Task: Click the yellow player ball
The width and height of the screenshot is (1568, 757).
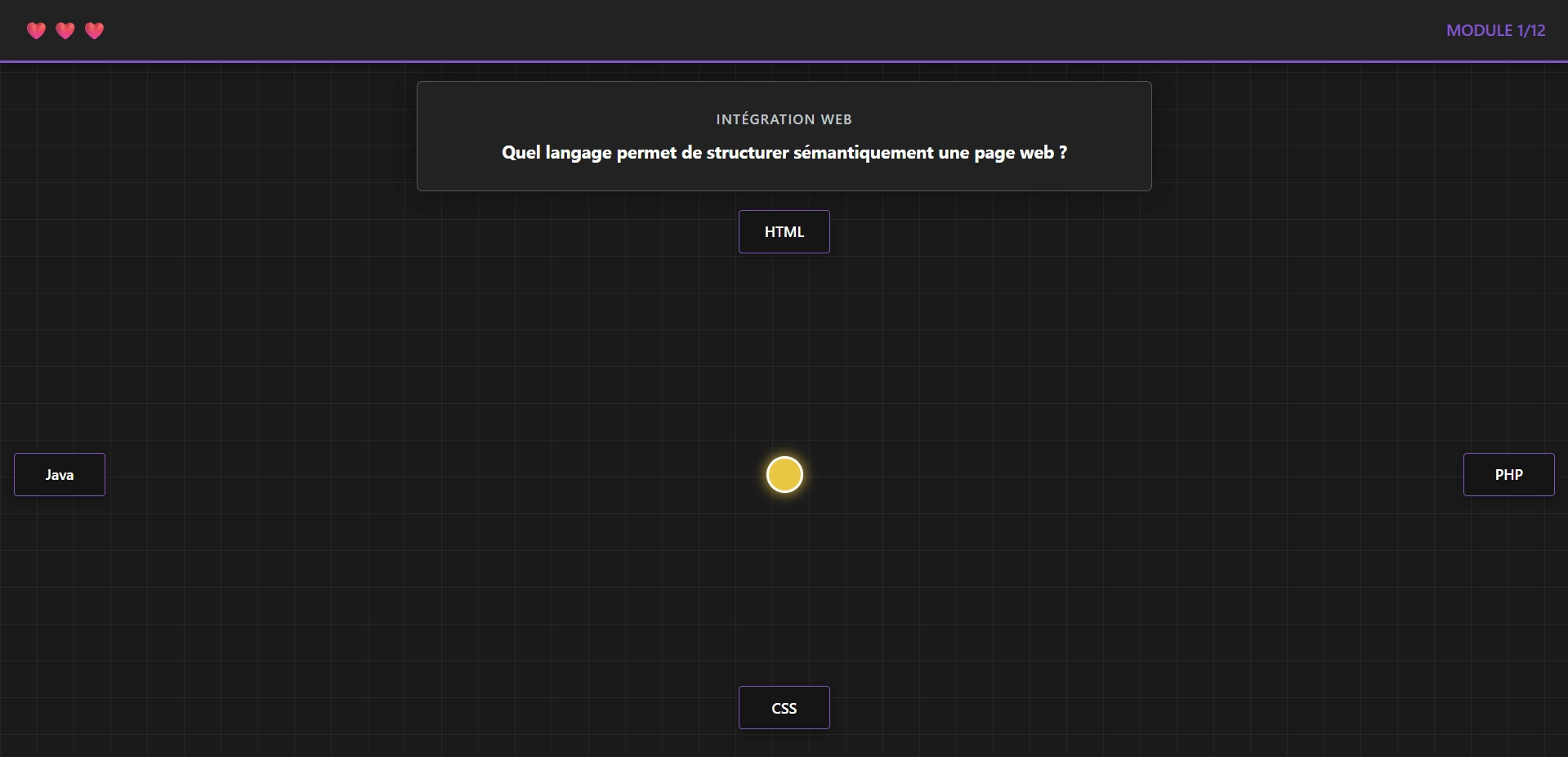Action: pyautogui.click(x=784, y=475)
